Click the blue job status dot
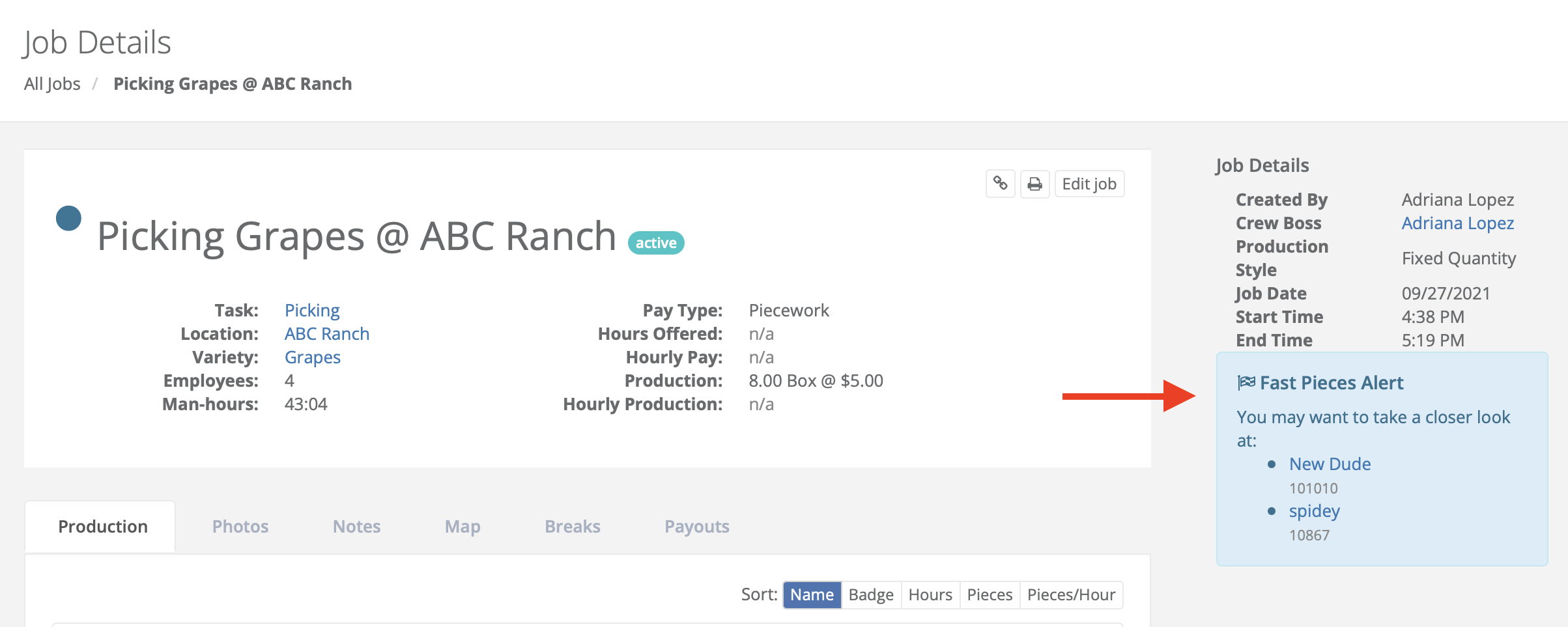Viewport: 1568px width, 627px height. coord(68,218)
